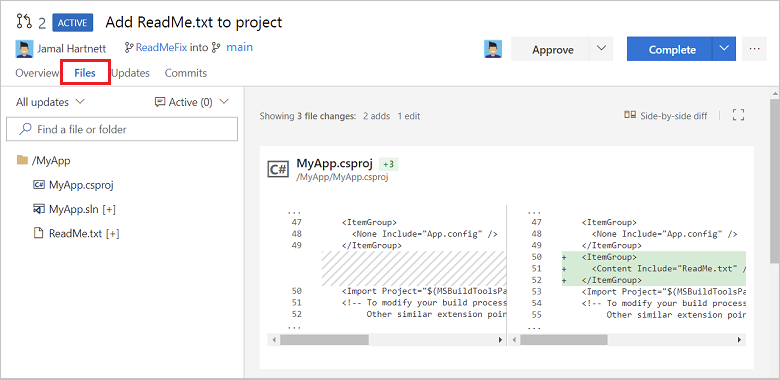
Task: Click the document icon beside ReadMe.txt
Action: (x=38, y=233)
